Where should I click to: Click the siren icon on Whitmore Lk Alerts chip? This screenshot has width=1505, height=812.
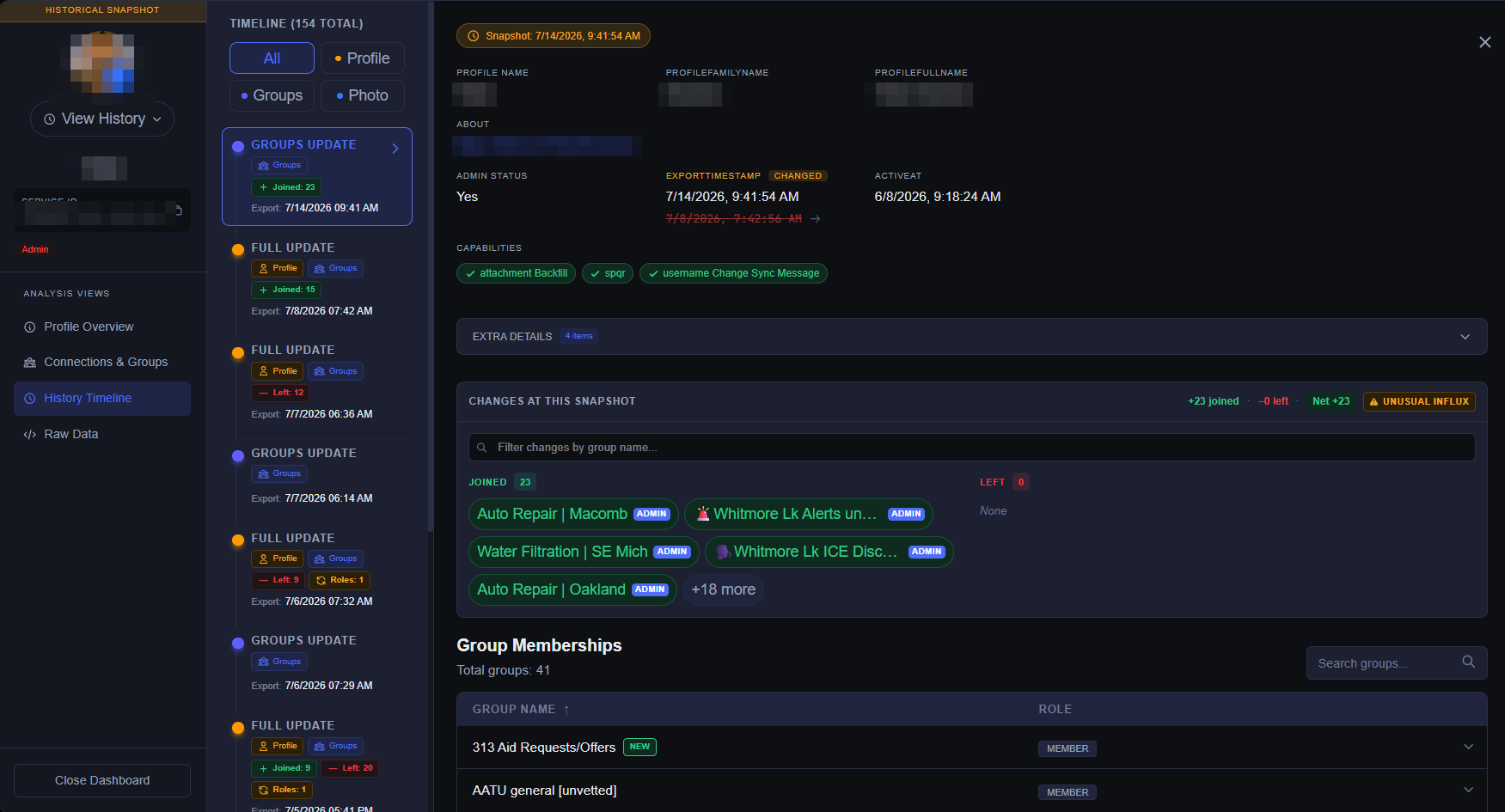tap(703, 514)
